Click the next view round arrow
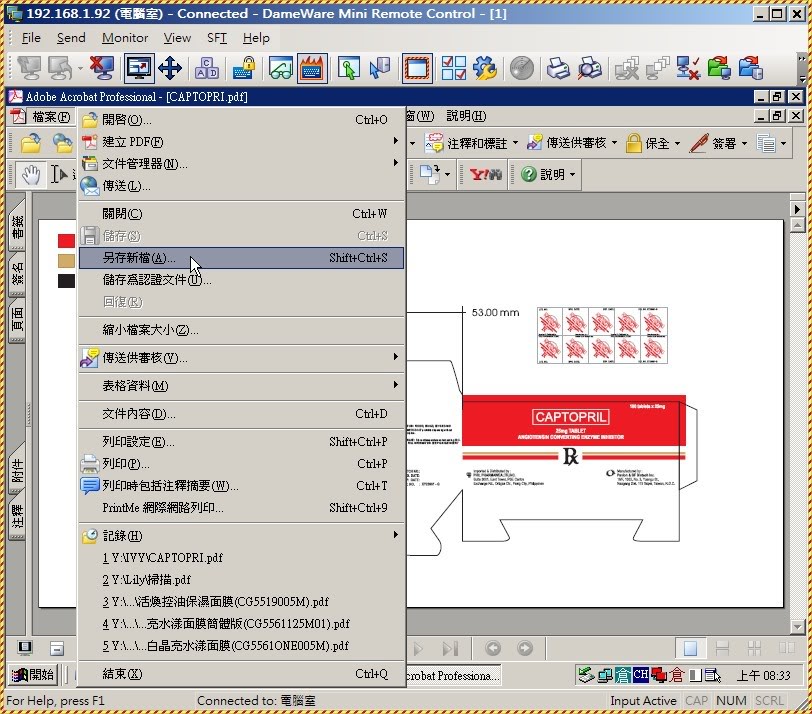The height and width of the screenshot is (714, 812). (525, 648)
